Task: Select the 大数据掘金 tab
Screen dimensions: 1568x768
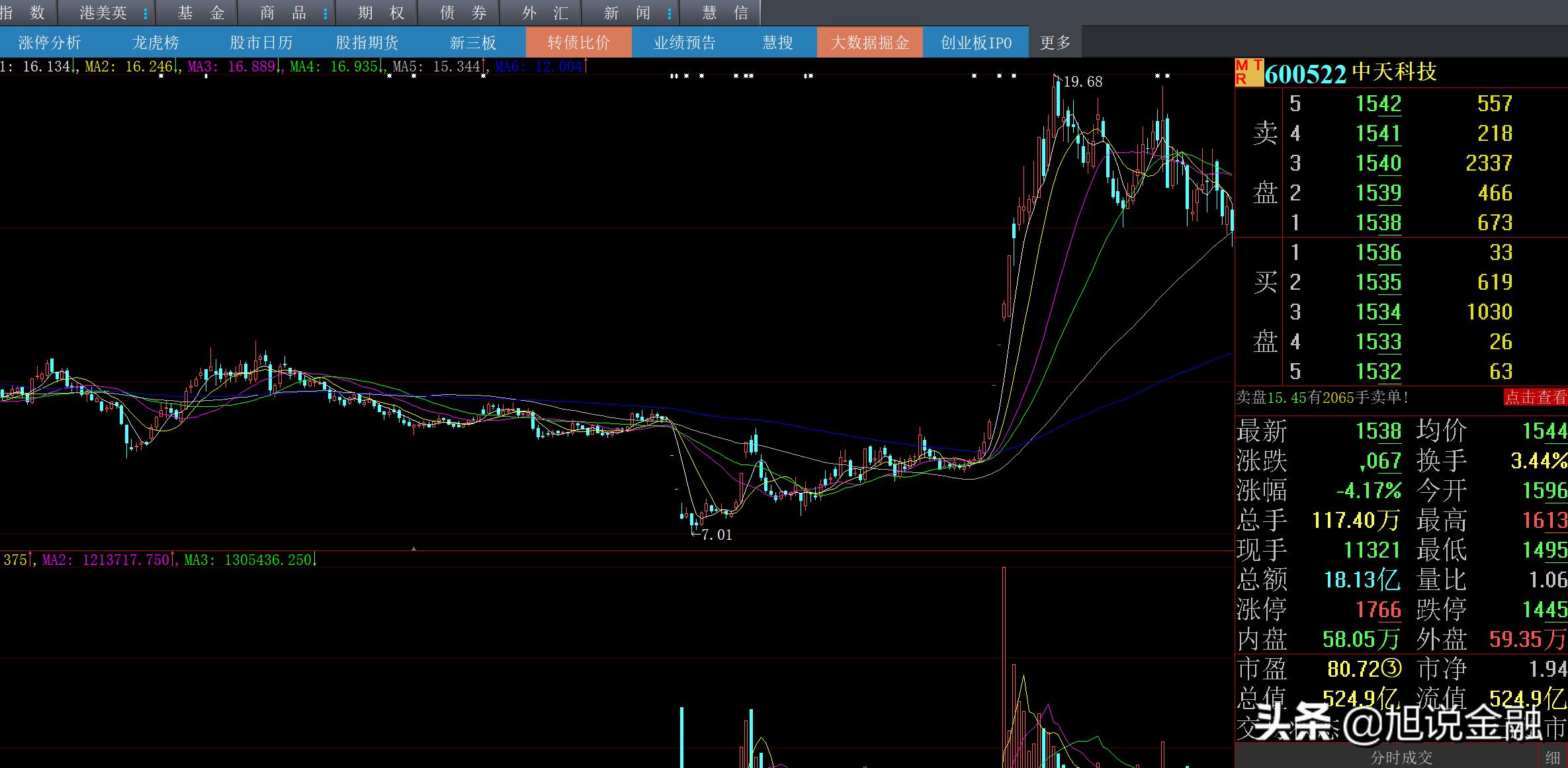Action: [869, 43]
